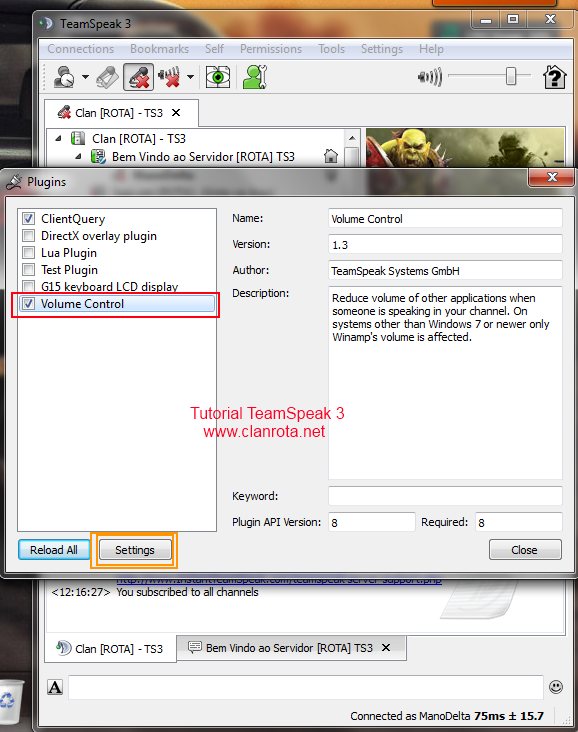This screenshot has width=578, height=732.
Task: Click the Connect/away status toolbar icon
Action: coord(64,77)
